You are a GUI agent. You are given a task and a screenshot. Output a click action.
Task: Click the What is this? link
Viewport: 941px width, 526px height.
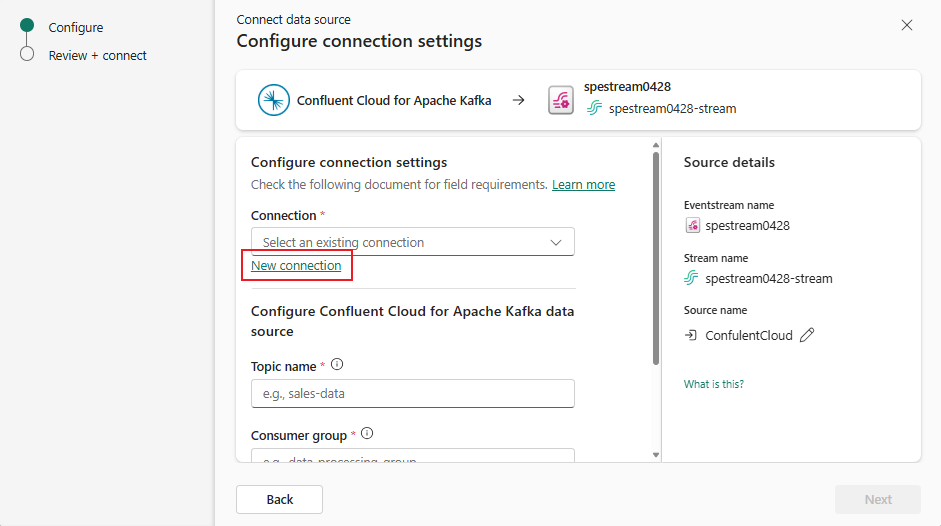[x=713, y=384]
